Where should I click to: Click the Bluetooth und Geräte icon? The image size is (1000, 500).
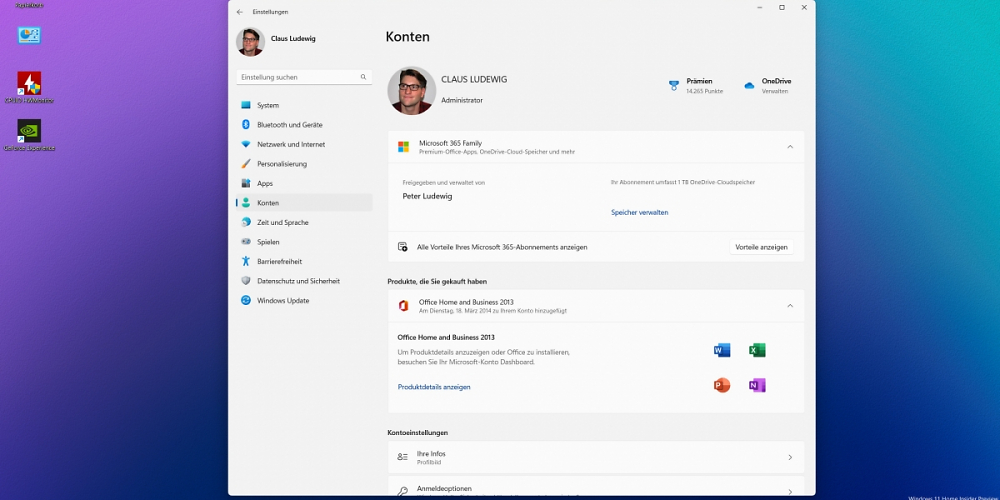pos(246,125)
